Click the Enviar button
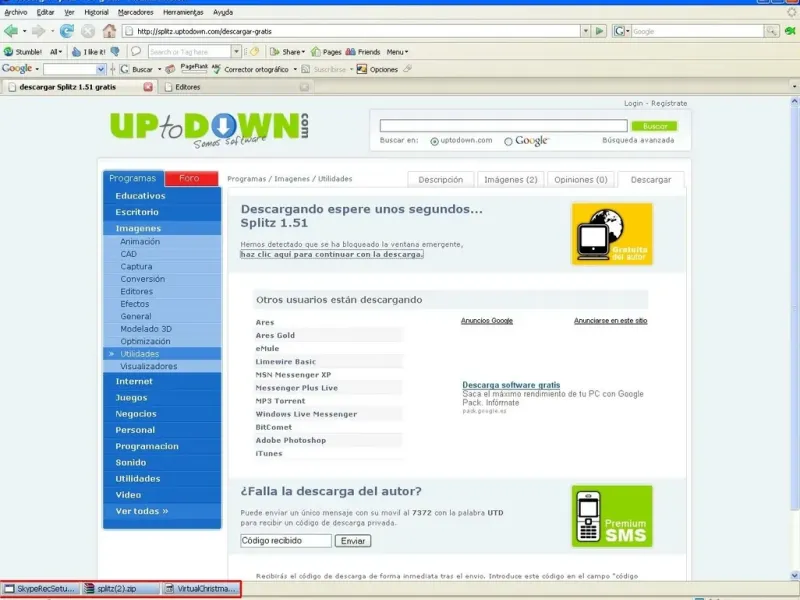 pos(353,541)
